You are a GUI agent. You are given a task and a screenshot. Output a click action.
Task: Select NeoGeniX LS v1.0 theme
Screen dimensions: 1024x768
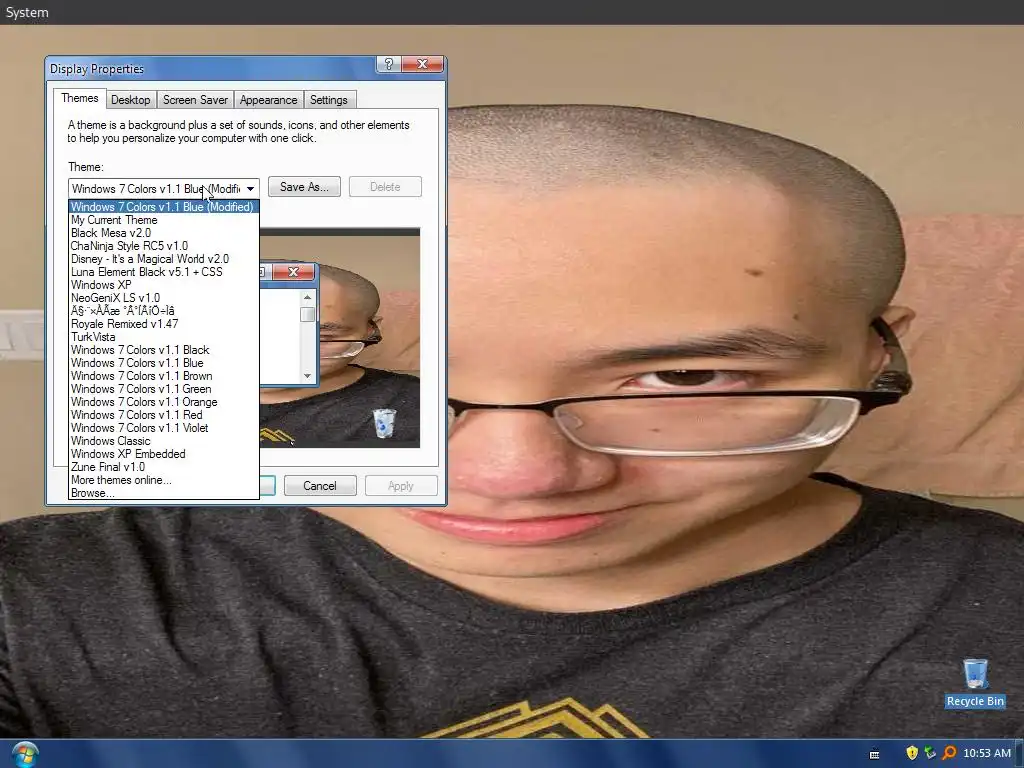pyautogui.click(x=163, y=298)
